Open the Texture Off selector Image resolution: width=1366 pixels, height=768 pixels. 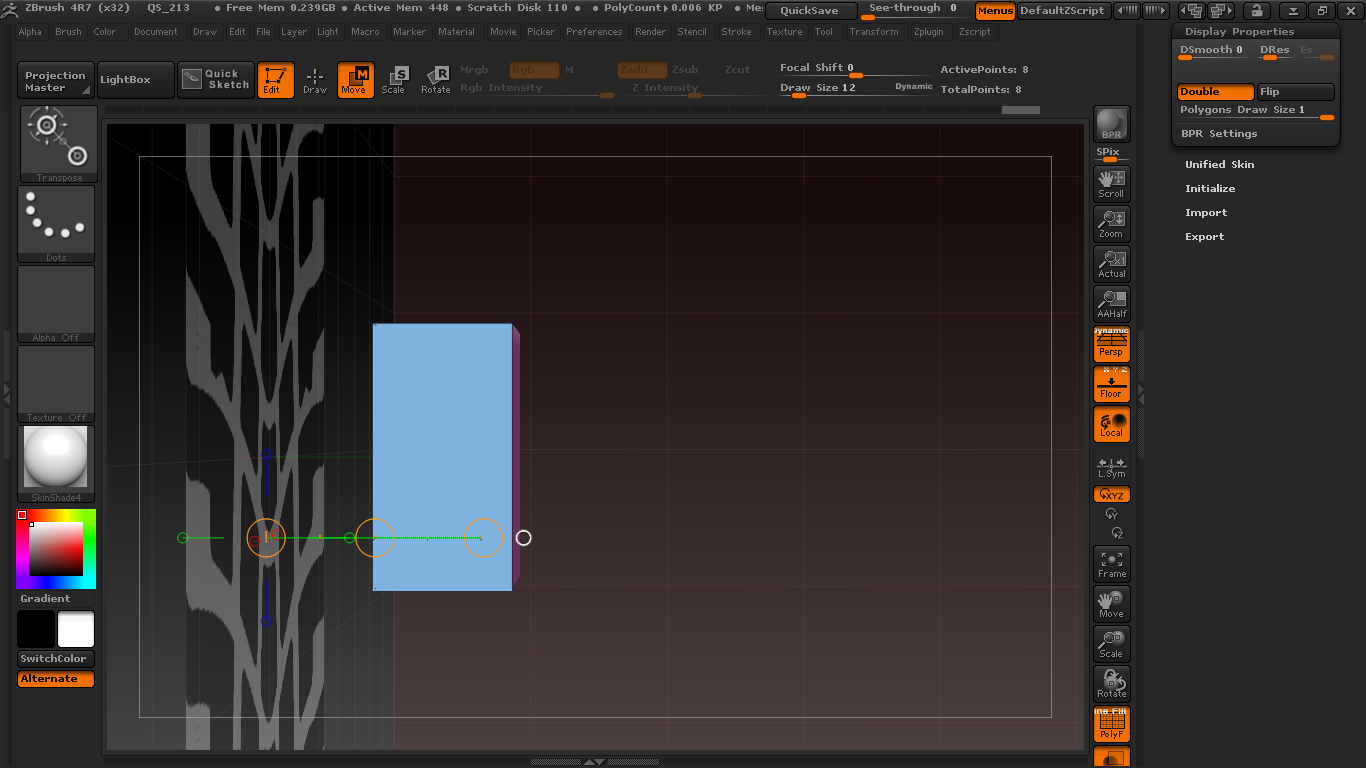57,384
